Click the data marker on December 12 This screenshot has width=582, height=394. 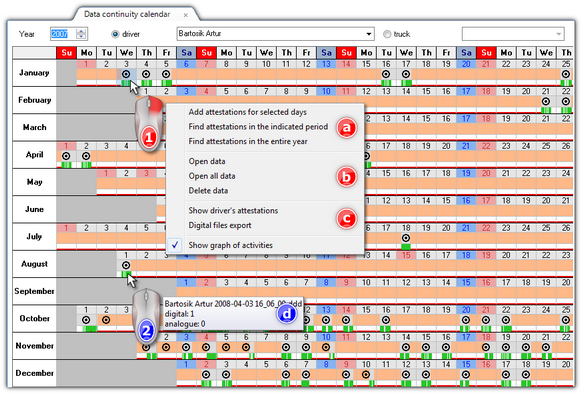click(406, 374)
